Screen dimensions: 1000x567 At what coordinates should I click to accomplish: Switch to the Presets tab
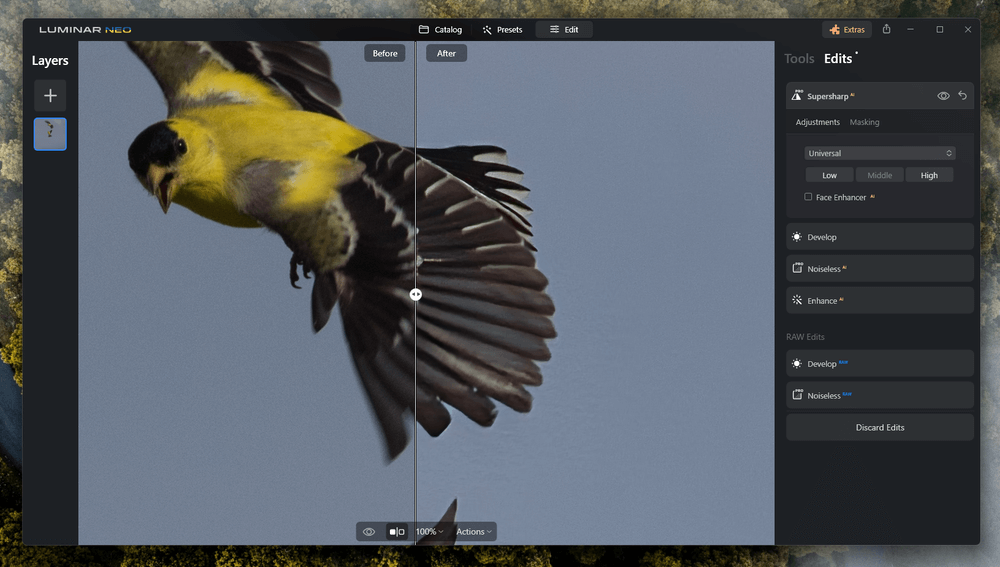(x=502, y=29)
